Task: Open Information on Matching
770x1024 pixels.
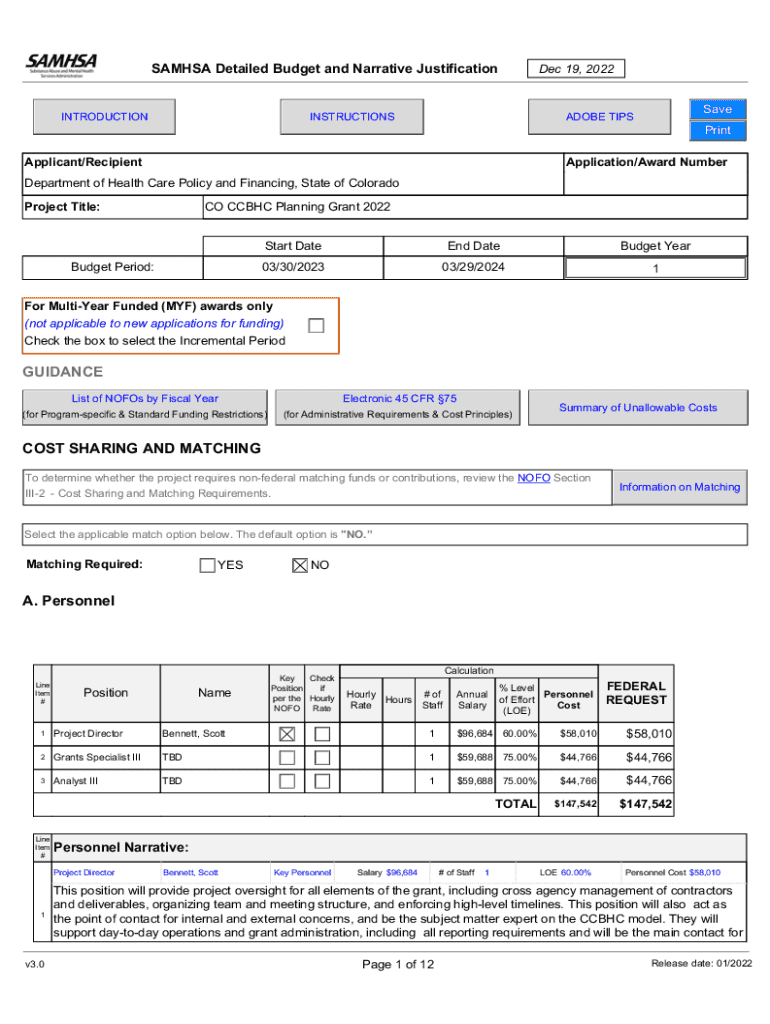Action: pyautogui.click(x=679, y=487)
